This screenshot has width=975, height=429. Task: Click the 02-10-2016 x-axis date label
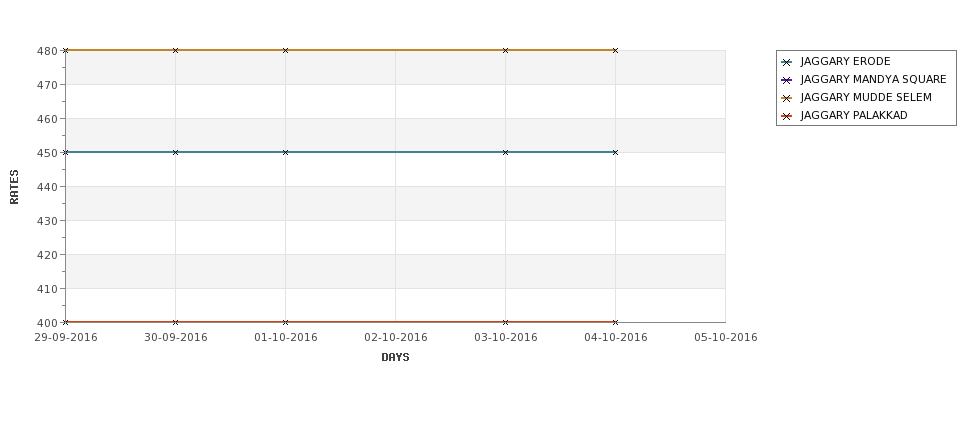(x=395, y=338)
